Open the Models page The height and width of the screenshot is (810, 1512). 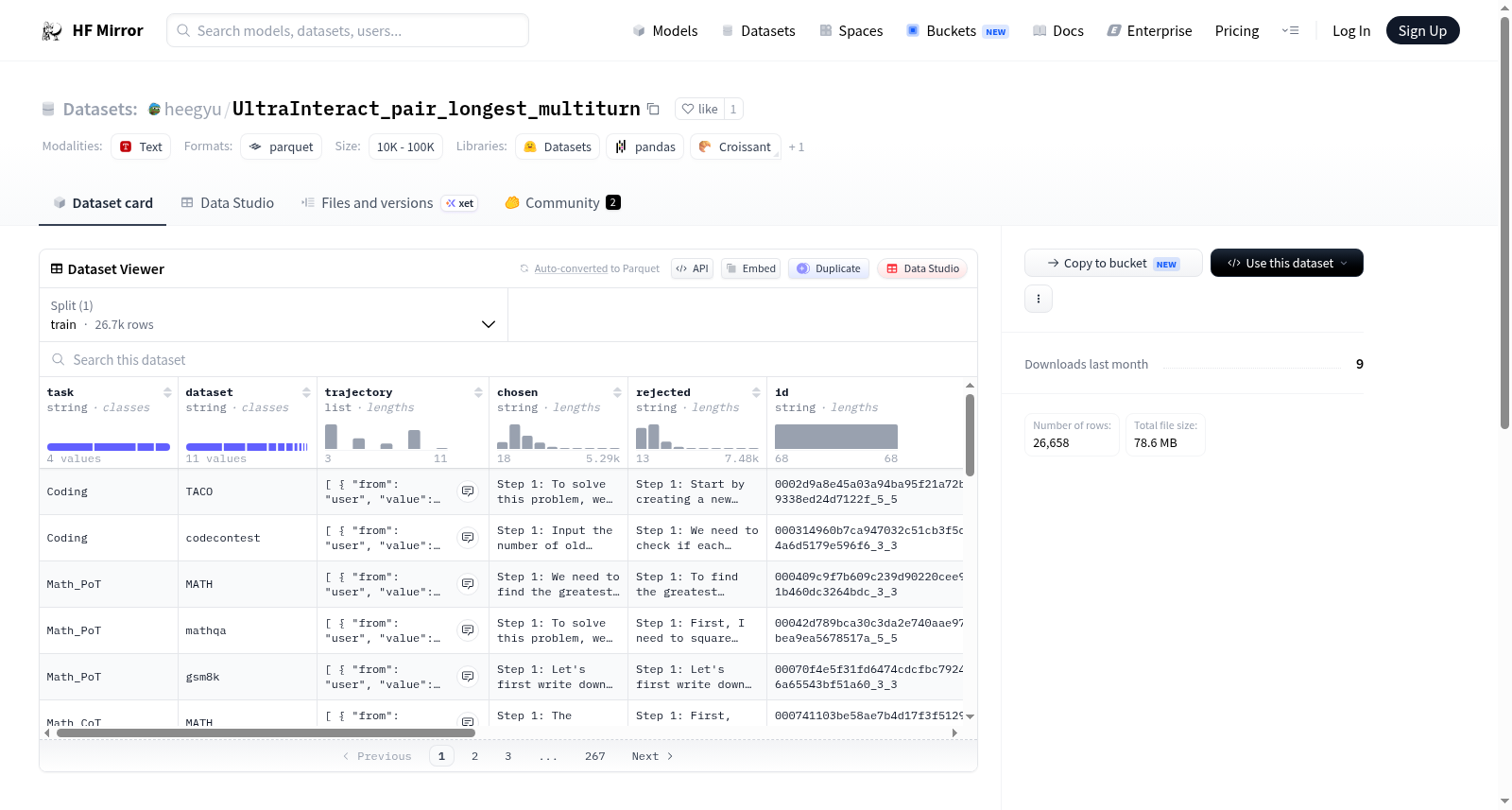[x=665, y=31]
